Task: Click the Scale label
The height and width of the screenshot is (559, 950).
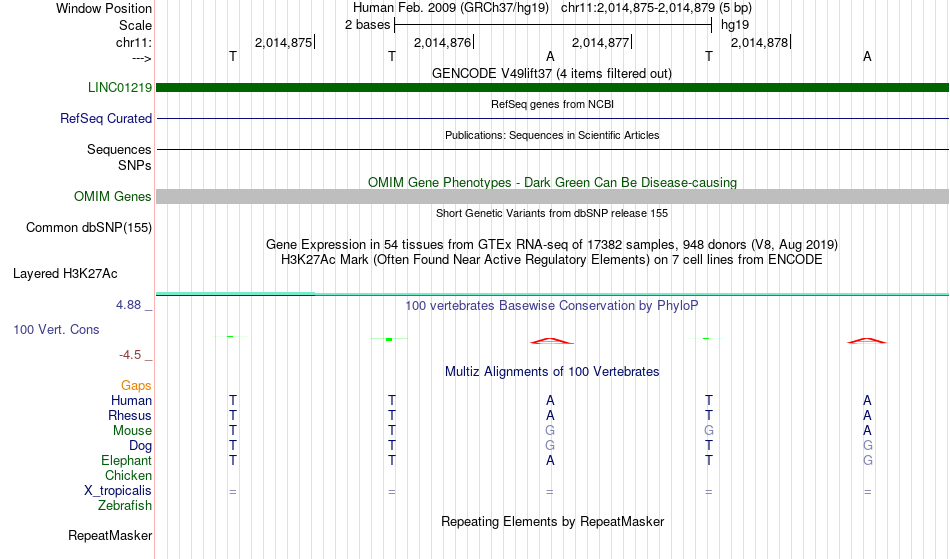Action: tap(135, 25)
